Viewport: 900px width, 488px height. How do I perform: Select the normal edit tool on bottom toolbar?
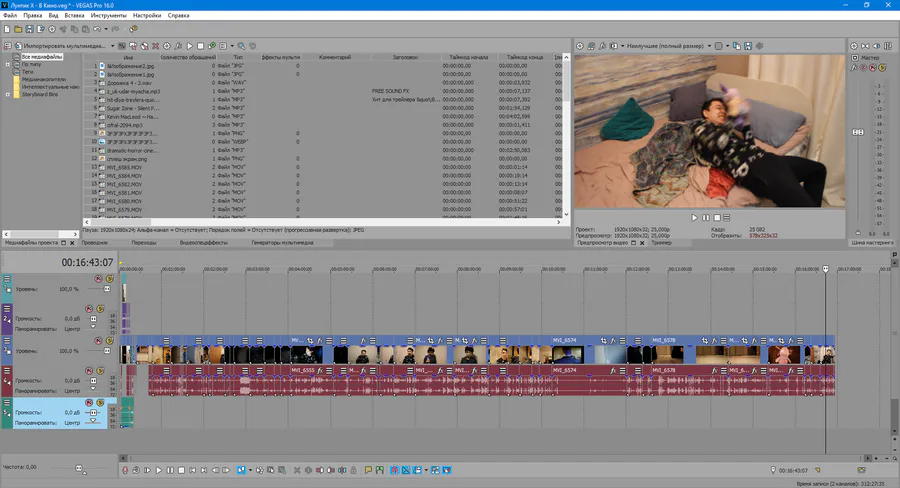tap(241, 470)
